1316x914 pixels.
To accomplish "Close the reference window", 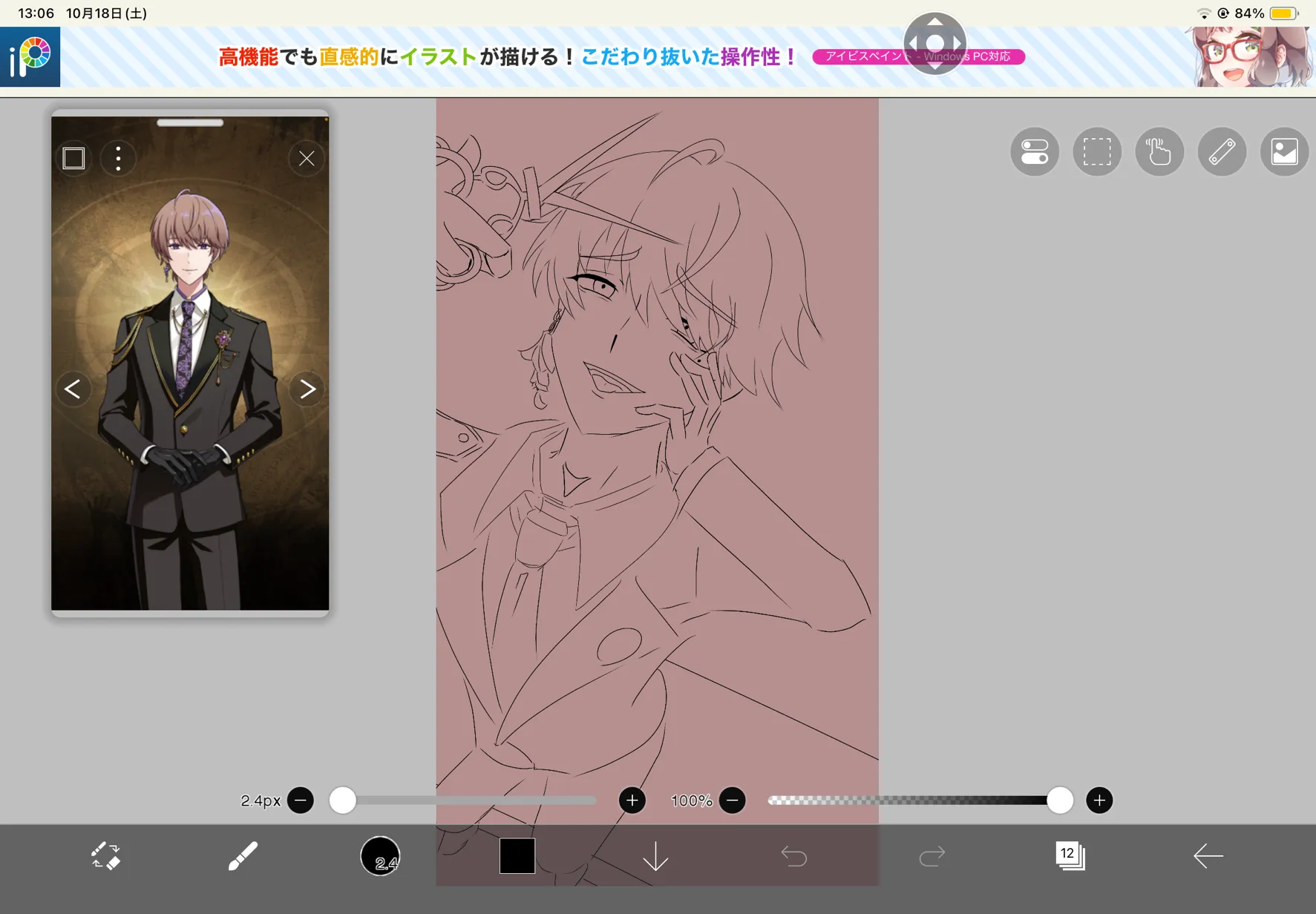I will pos(307,158).
